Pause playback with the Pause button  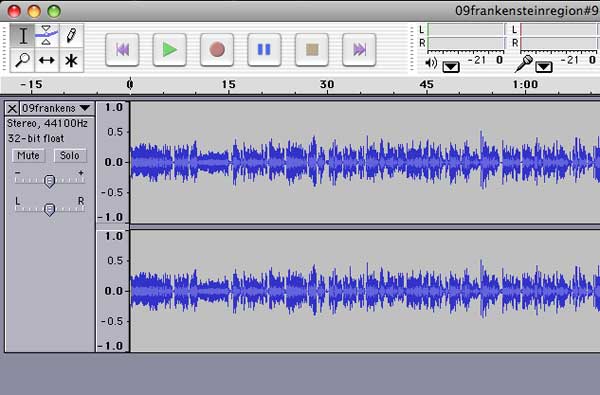click(x=264, y=50)
